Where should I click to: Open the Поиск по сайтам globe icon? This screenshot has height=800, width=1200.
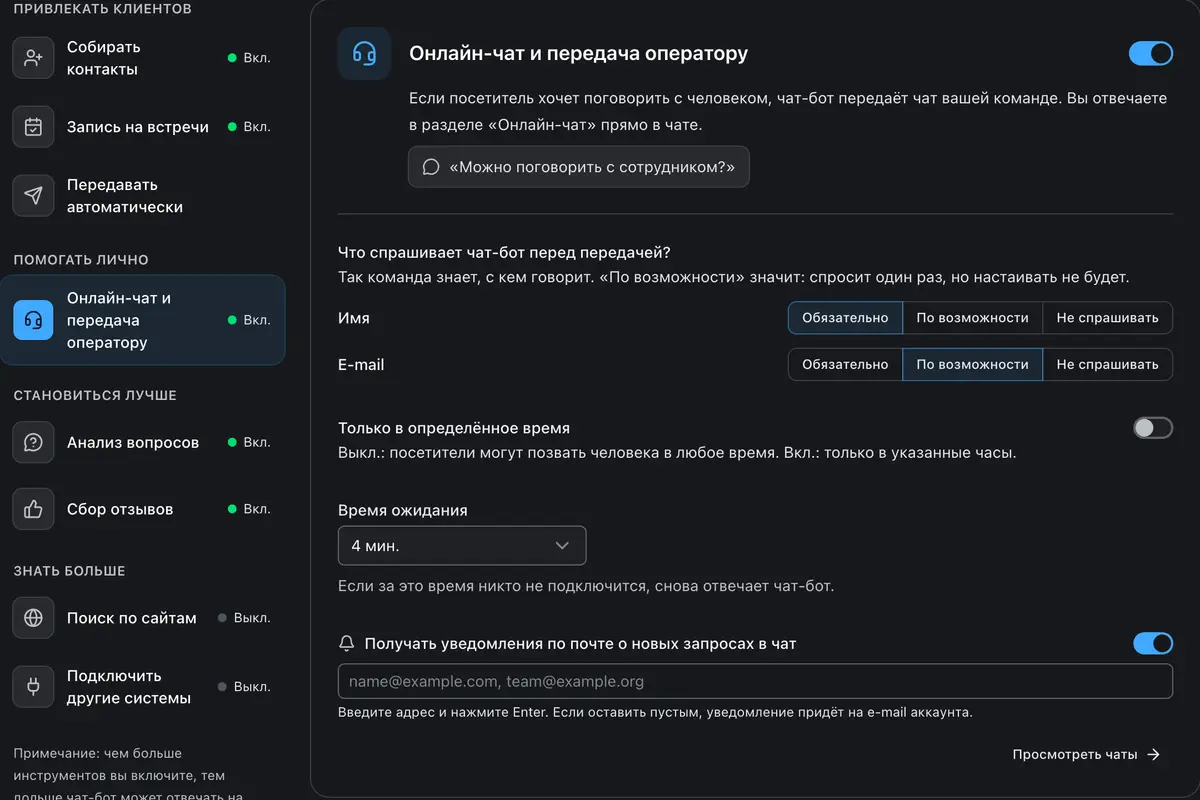coord(33,618)
